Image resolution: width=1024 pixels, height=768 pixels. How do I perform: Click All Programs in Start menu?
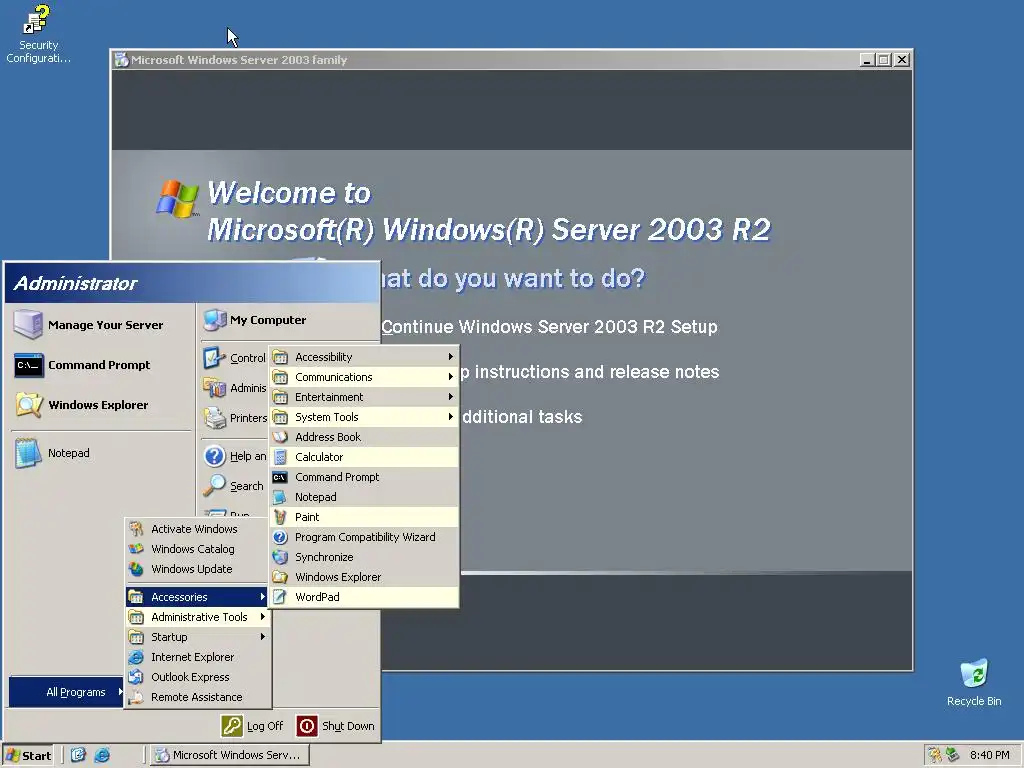click(x=67, y=692)
